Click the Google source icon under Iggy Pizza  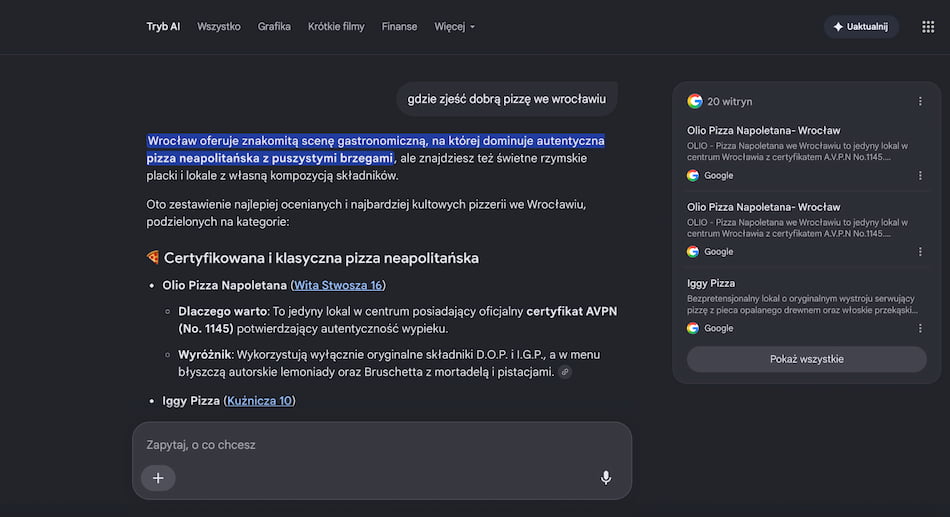[x=693, y=328]
